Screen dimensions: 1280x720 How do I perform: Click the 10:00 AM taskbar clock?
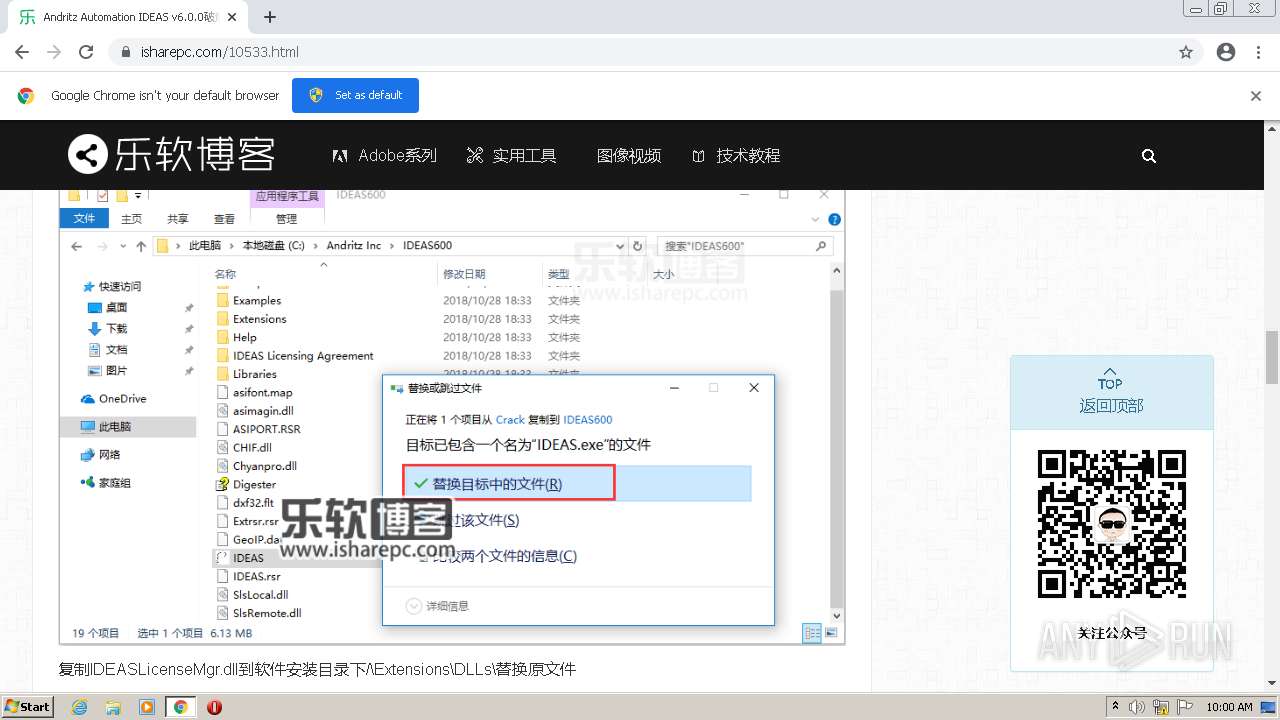coord(1229,707)
